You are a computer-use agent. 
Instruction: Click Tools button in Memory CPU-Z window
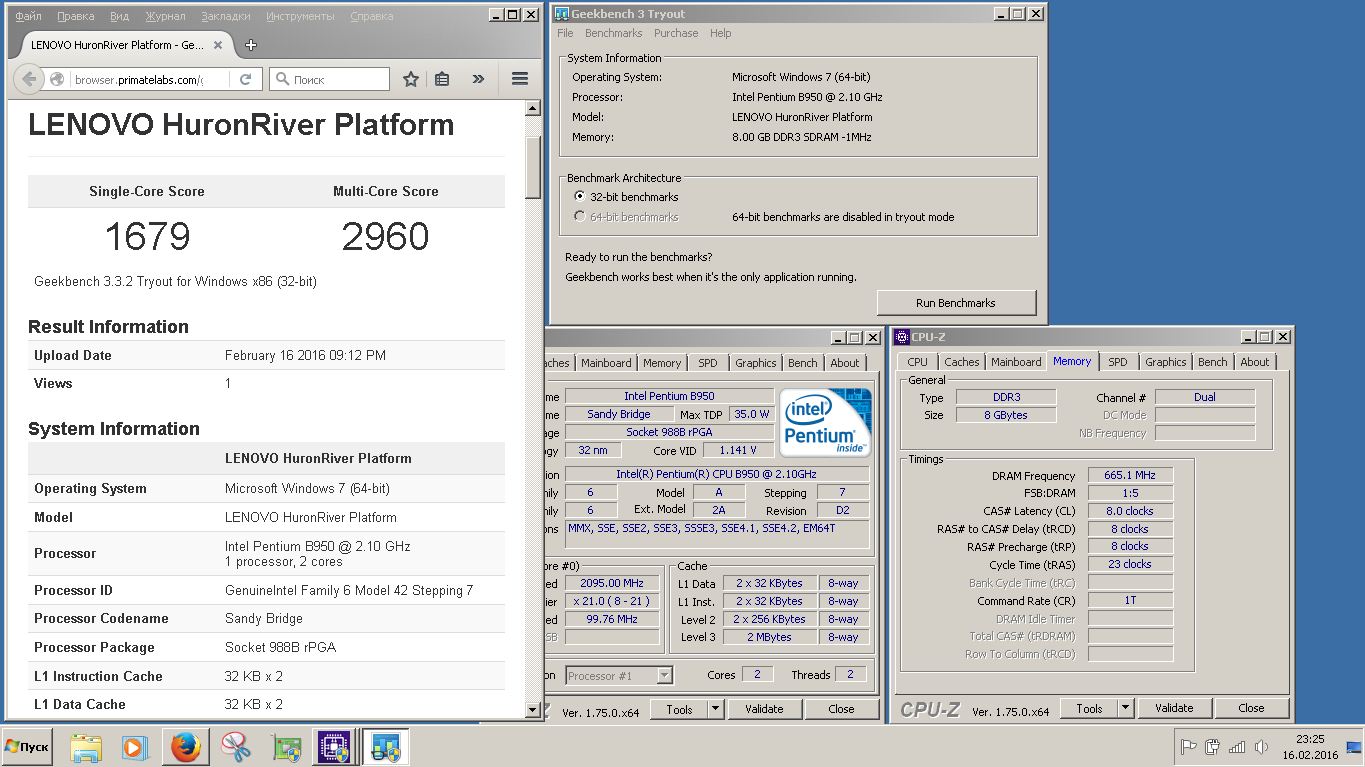[1089, 708]
